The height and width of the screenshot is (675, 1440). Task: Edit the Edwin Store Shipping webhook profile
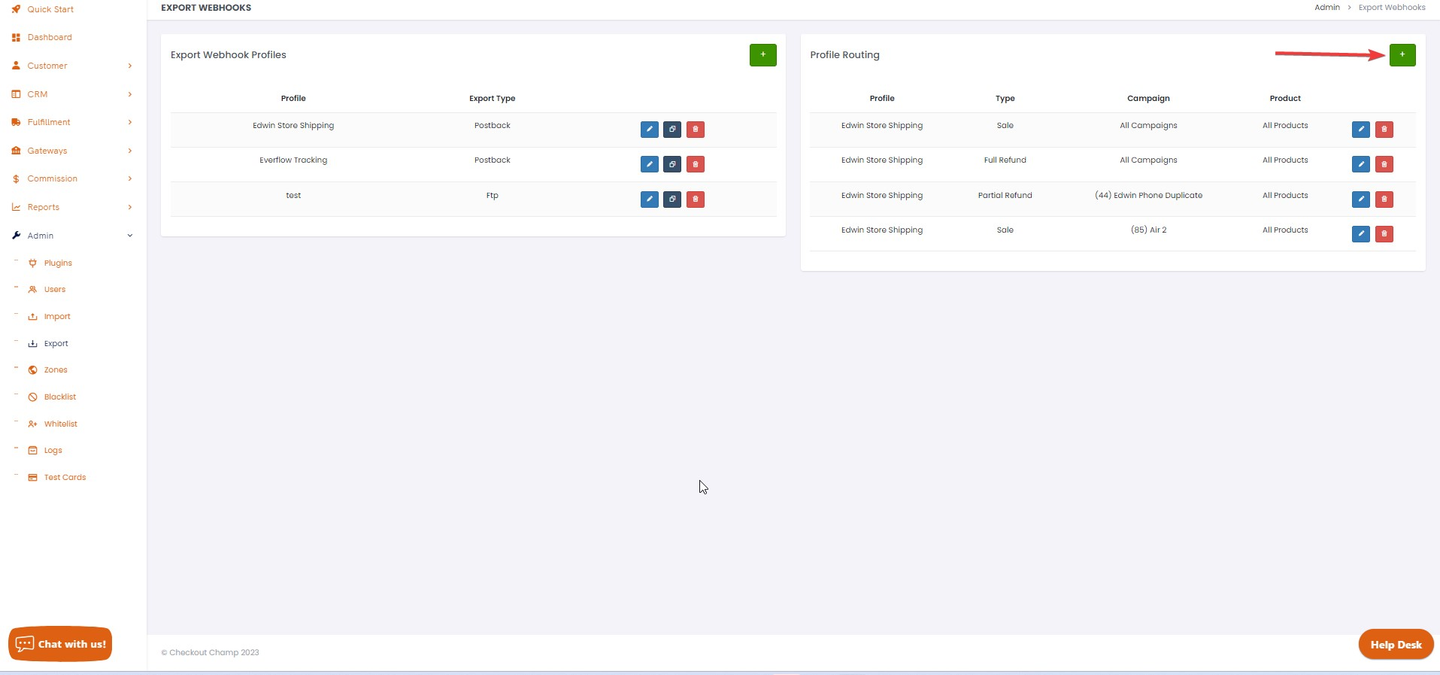pyautogui.click(x=649, y=129)
